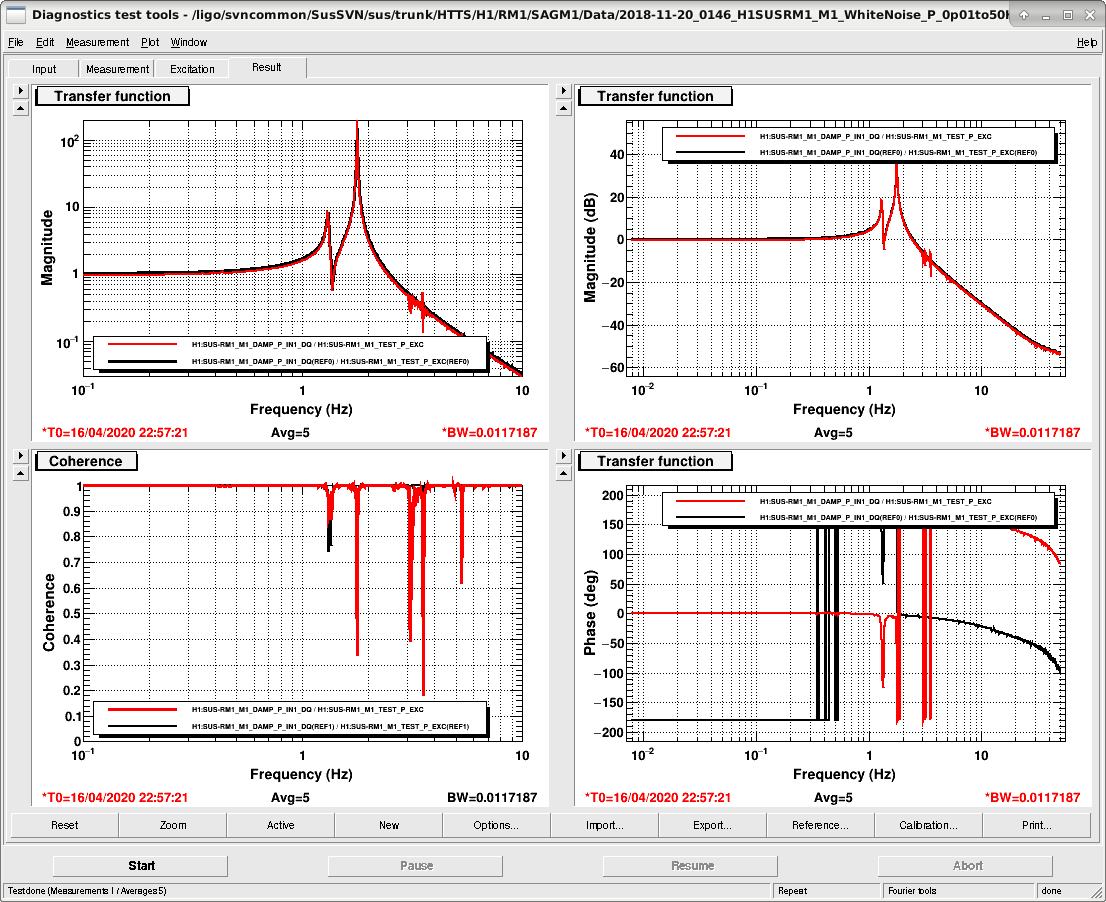Click the Export... button
Image resolution: width=1106 pixels, height=902 pixels.
click(x=712, y=825)
